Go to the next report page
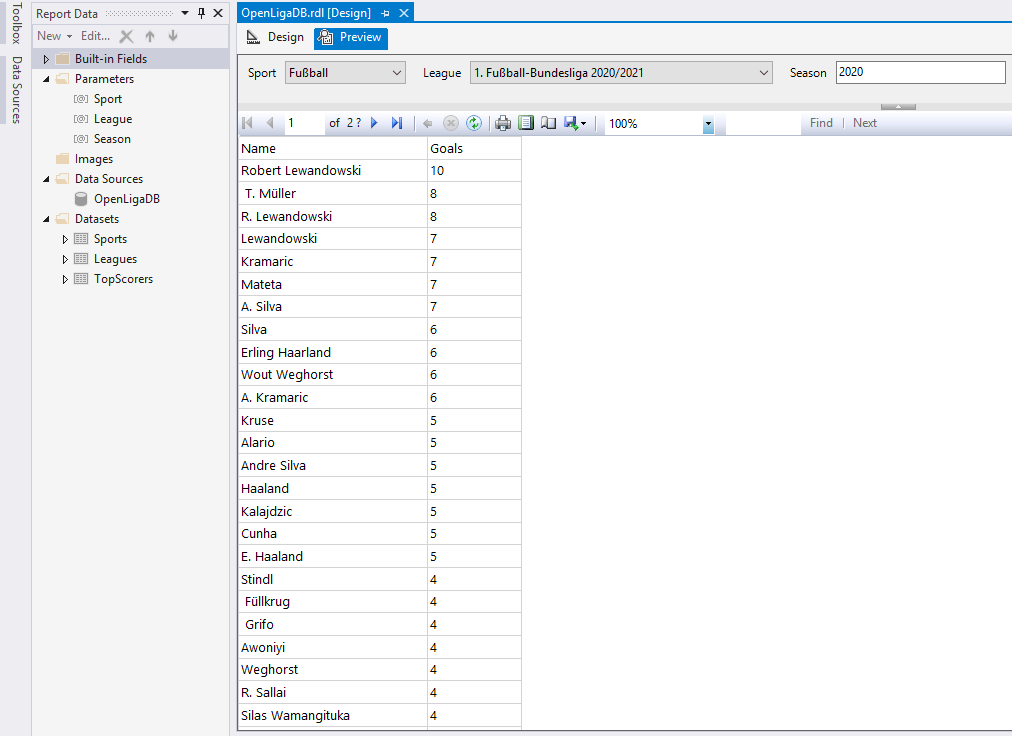Image resolution: width=1012 pixels, height=736 pixels. (375, 123)
